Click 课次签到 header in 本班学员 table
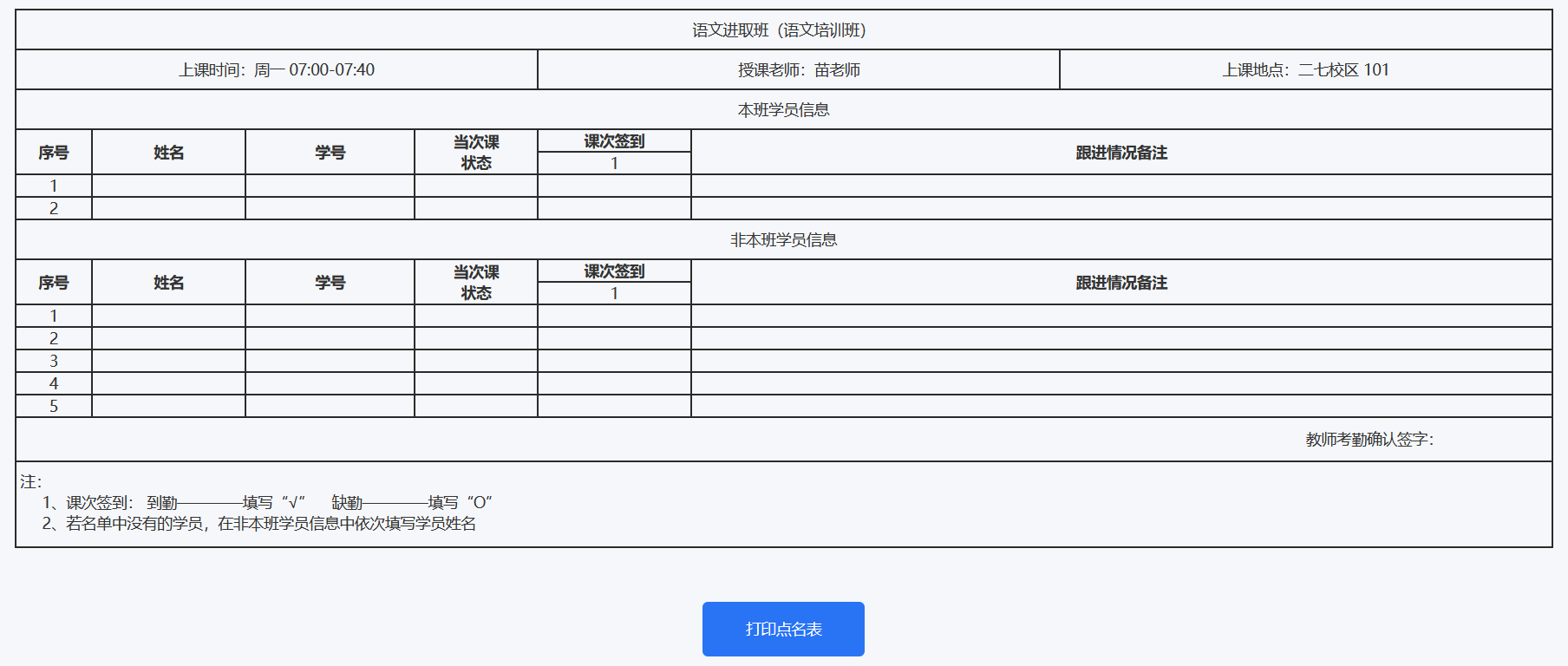1568x666 pixels. point(614,141)
